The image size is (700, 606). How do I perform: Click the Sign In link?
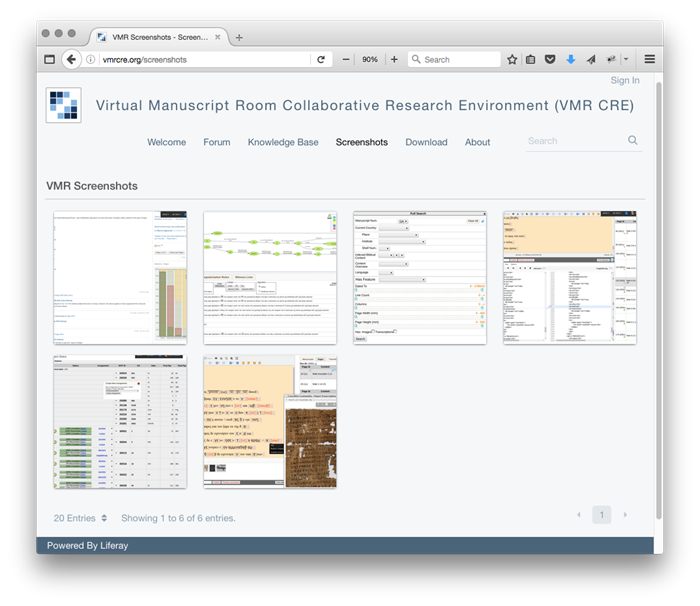click(625, 80)
